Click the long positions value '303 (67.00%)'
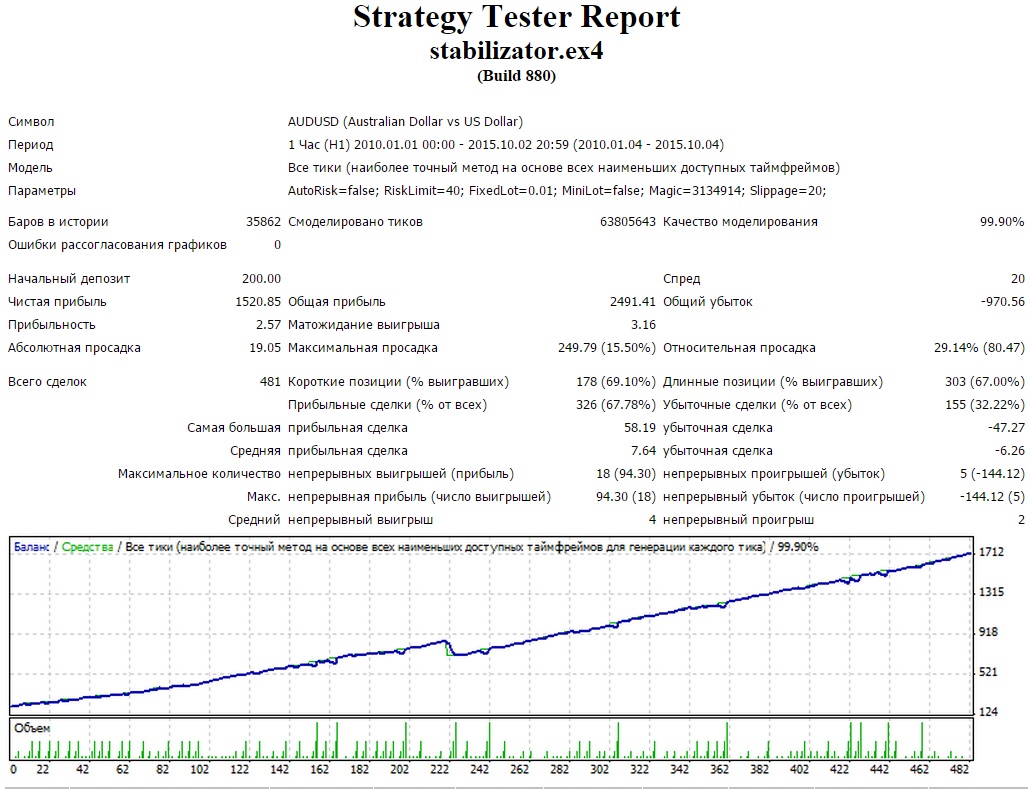The height and width of the screenshot is (789, 1030). coord(985,382)
